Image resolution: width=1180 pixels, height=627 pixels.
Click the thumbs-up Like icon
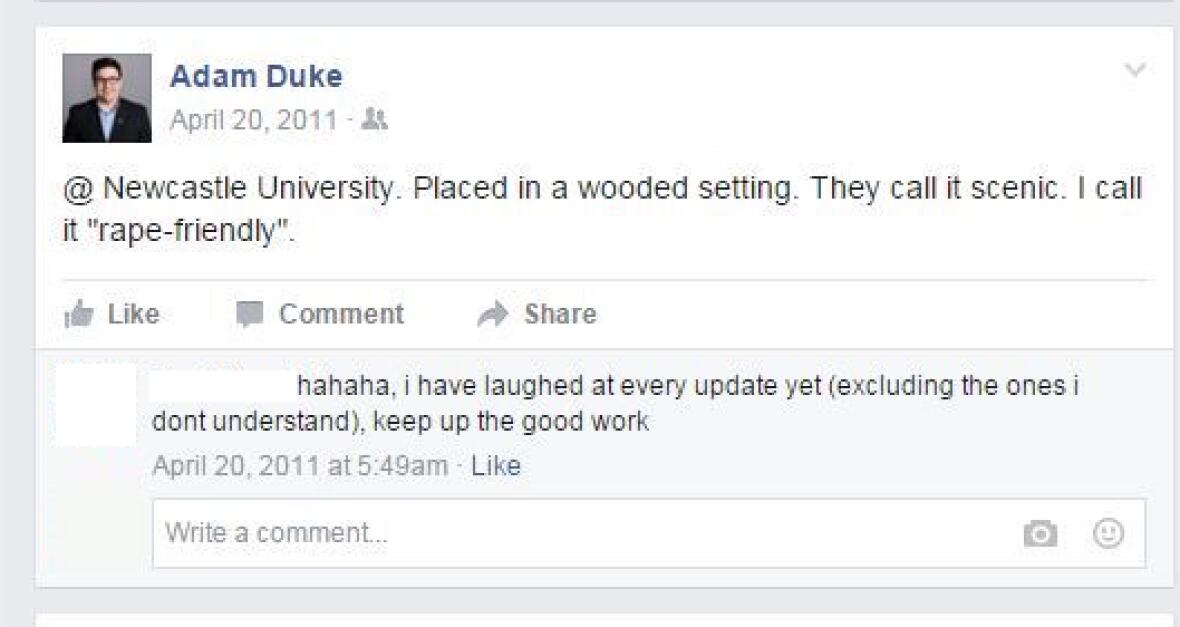tap(79, 314)
